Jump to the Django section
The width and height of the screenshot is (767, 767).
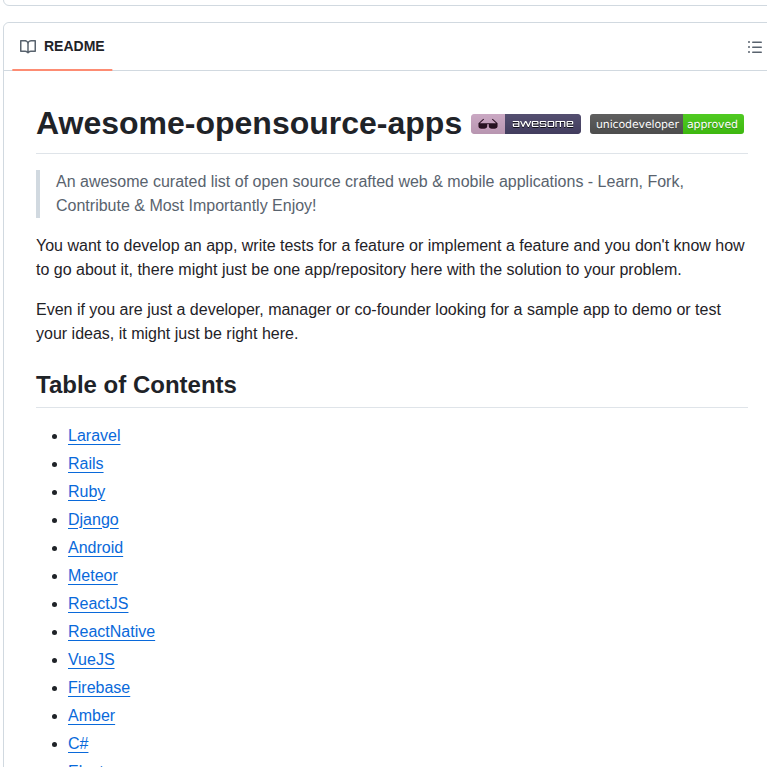(x=93, y=519)
